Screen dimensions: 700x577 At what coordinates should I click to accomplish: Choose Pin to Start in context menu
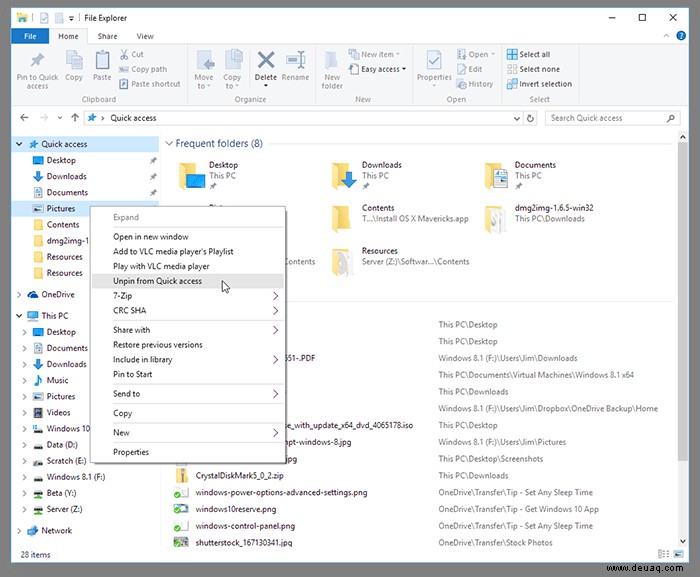pyautogui.click(x=188, y=374)
